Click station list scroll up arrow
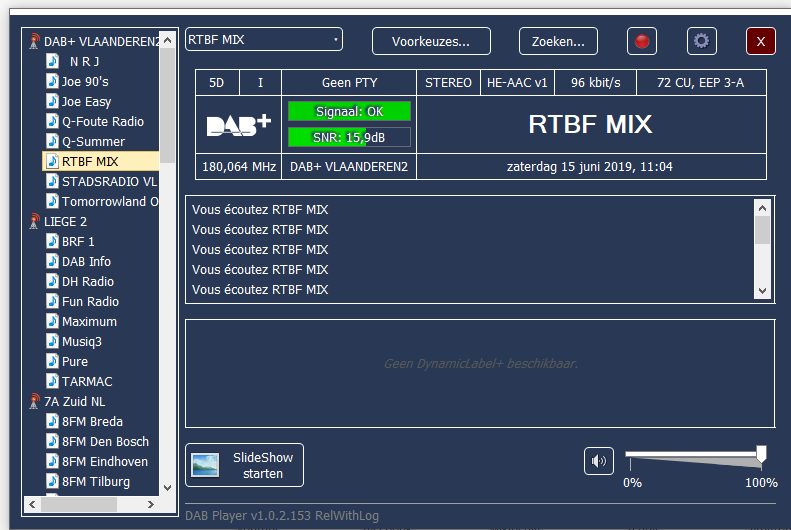 [x=168, y=40]
